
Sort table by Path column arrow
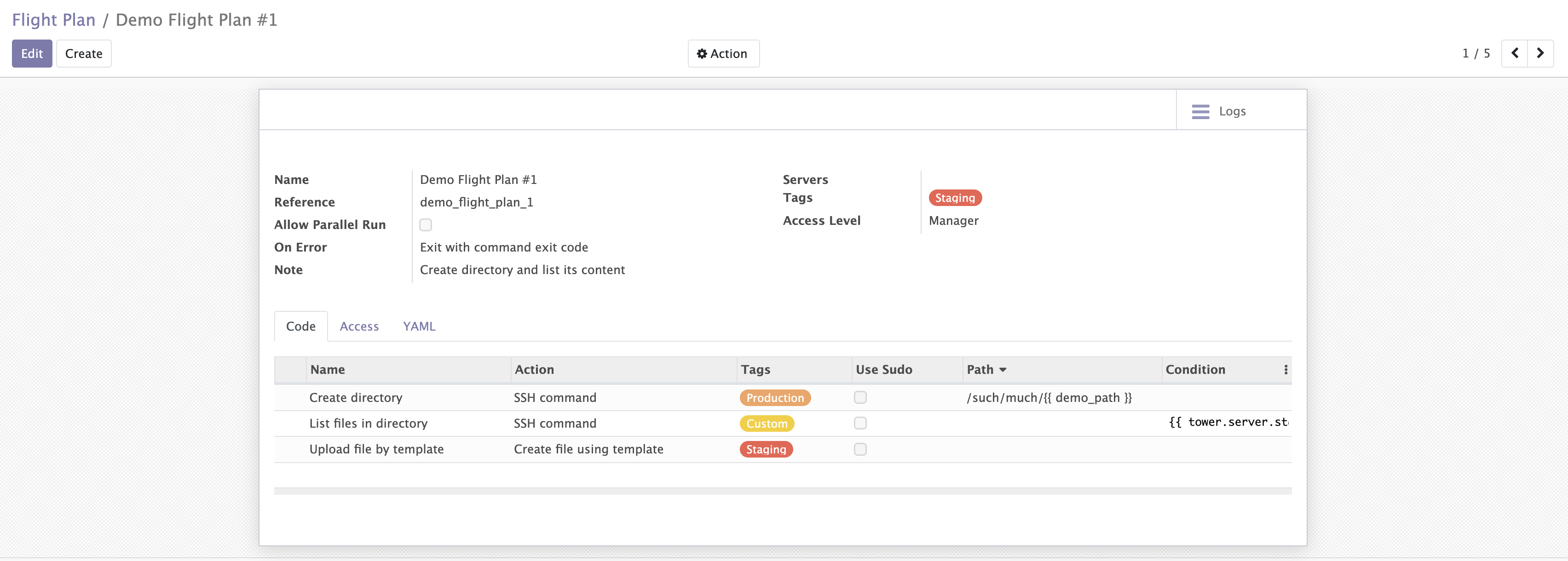(1003, 369)
